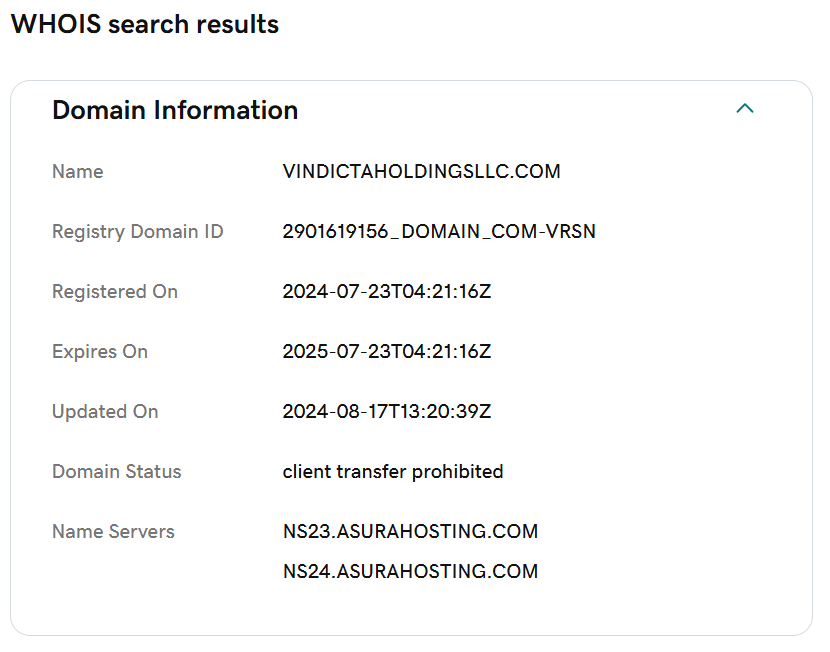Click the Domain Information heading

[175, 110]
